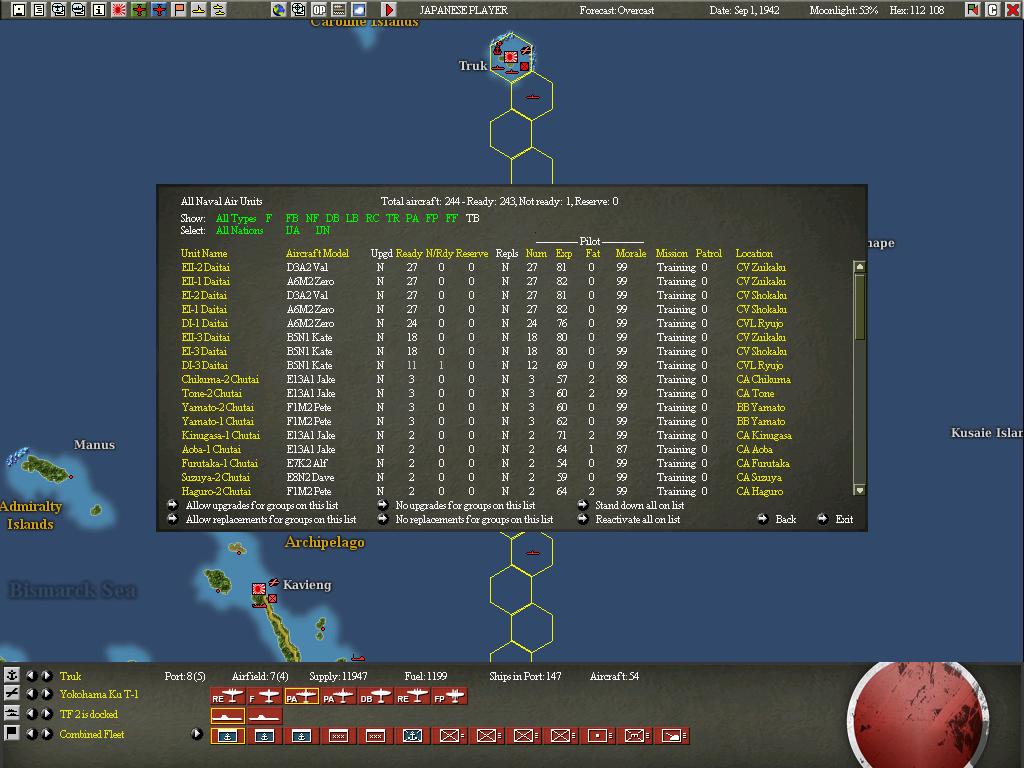Open the save game disk icon
The height and width of the screenshot is (768, 1024).
[19, 9]
